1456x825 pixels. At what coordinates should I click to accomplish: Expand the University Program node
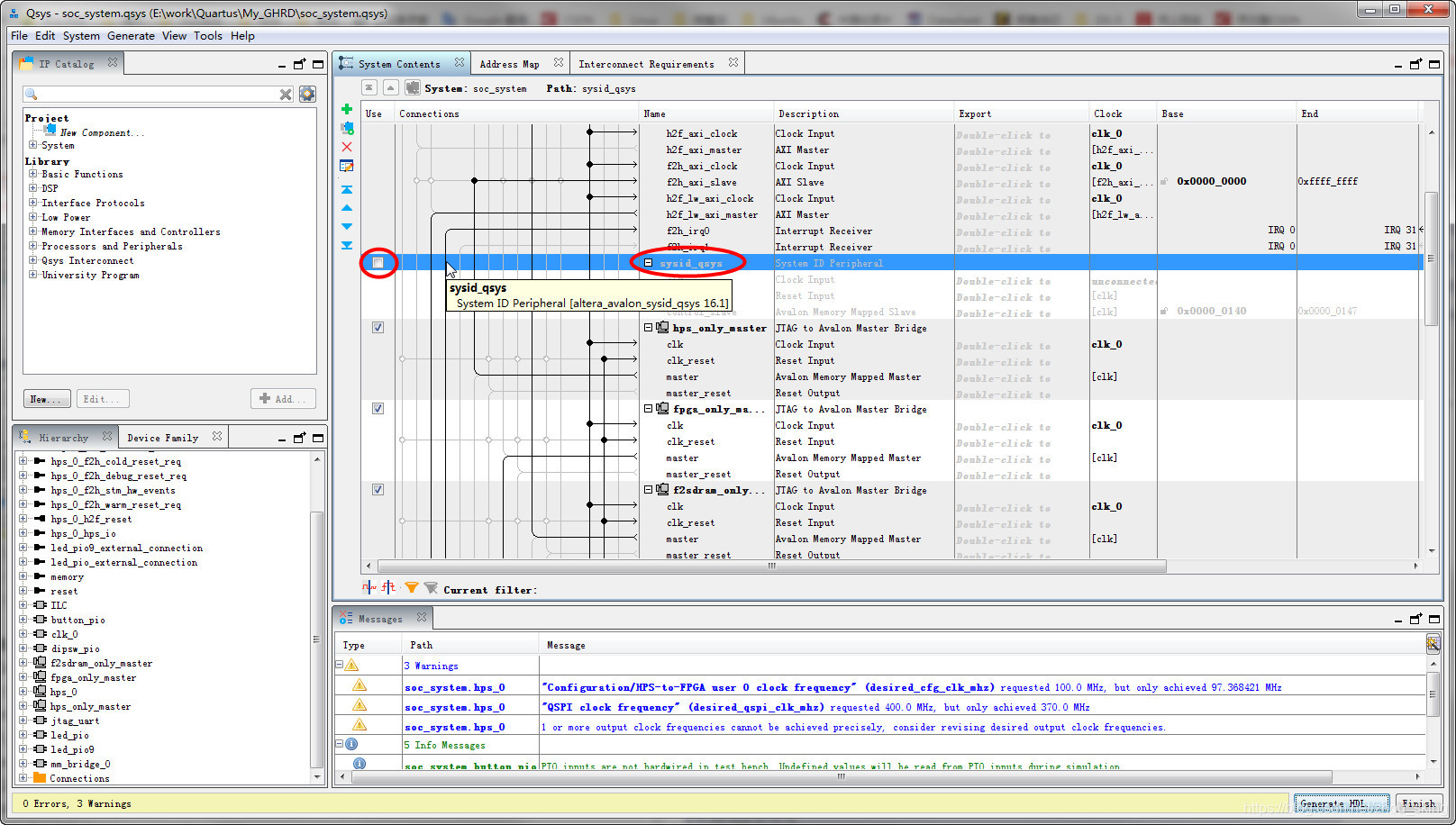(33, 275)
